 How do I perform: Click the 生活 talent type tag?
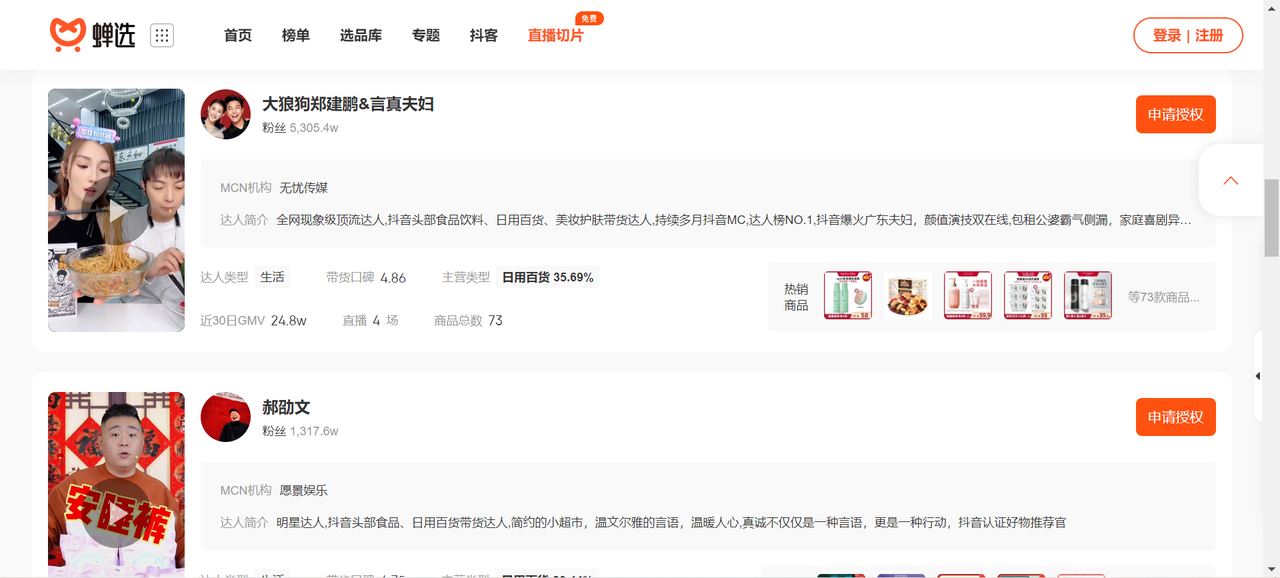point(272,277)
